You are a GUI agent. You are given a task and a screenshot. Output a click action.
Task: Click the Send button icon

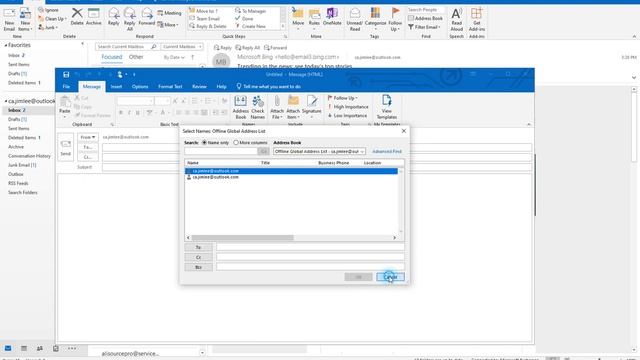tap(66, 148)
